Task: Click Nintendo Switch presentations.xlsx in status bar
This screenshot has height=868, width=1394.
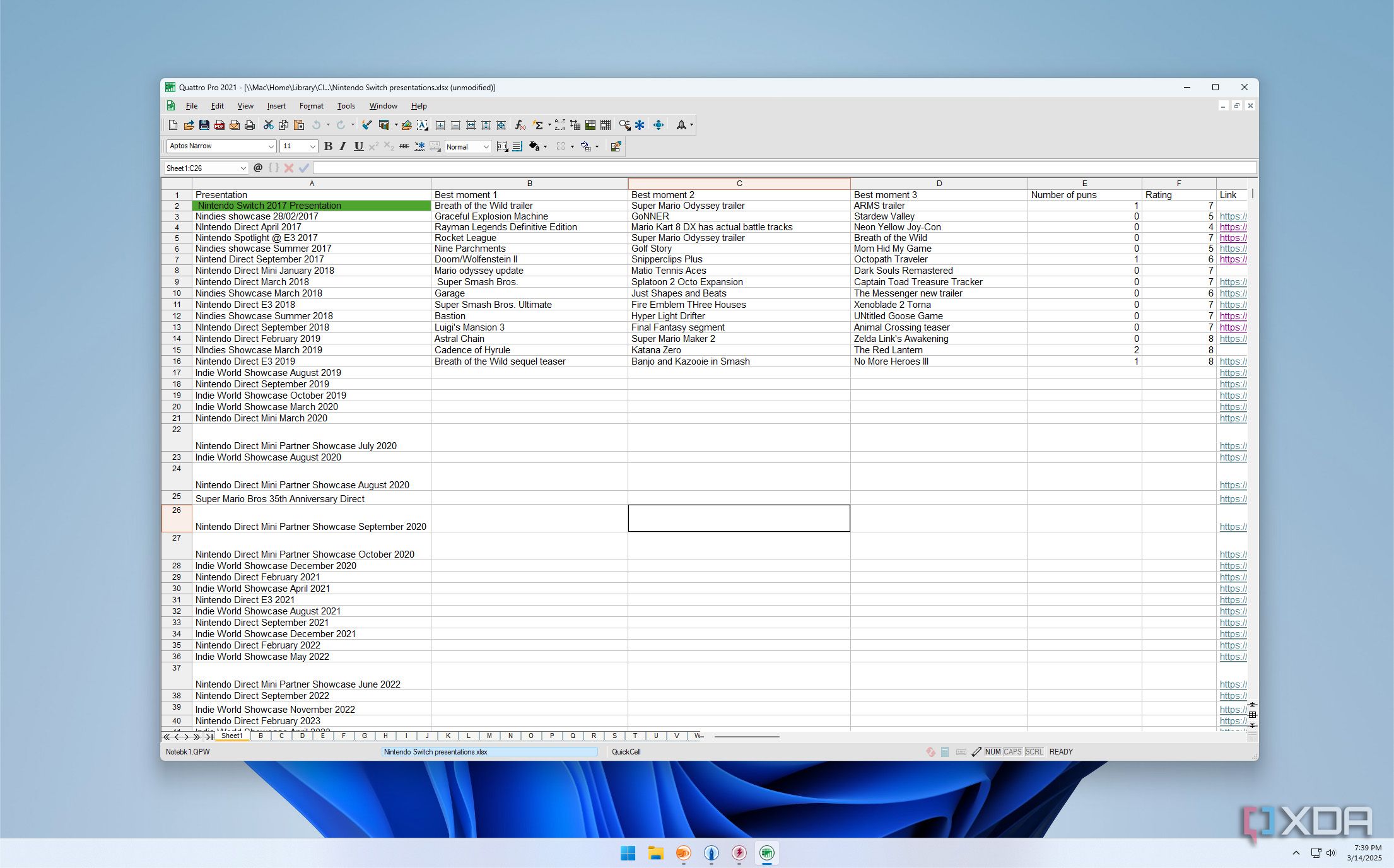Action: click(x=489, y=752)
